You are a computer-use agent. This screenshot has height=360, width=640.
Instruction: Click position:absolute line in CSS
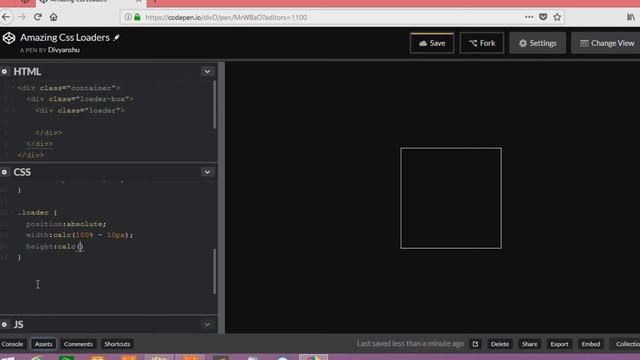pyautogui.click(x=66, y=224)
